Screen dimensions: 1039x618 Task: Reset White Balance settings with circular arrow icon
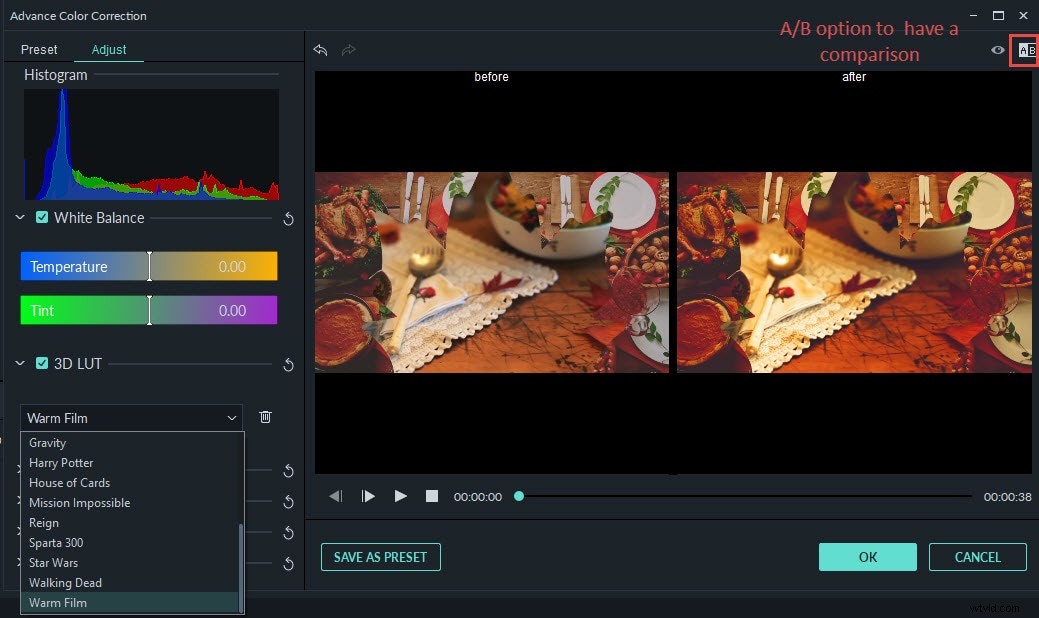pyautogui.click(x=288, y=219)
